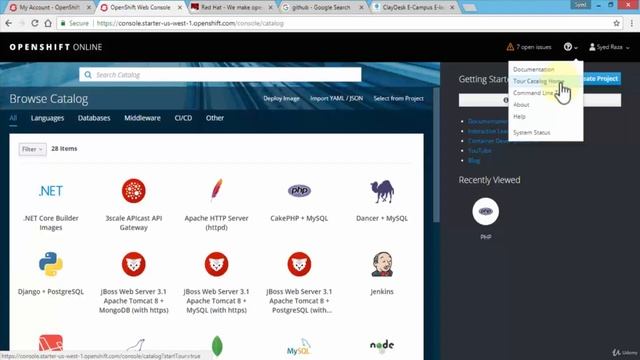Click Import YAML / JSON link
640x360 pixels.
pos(336,98)
